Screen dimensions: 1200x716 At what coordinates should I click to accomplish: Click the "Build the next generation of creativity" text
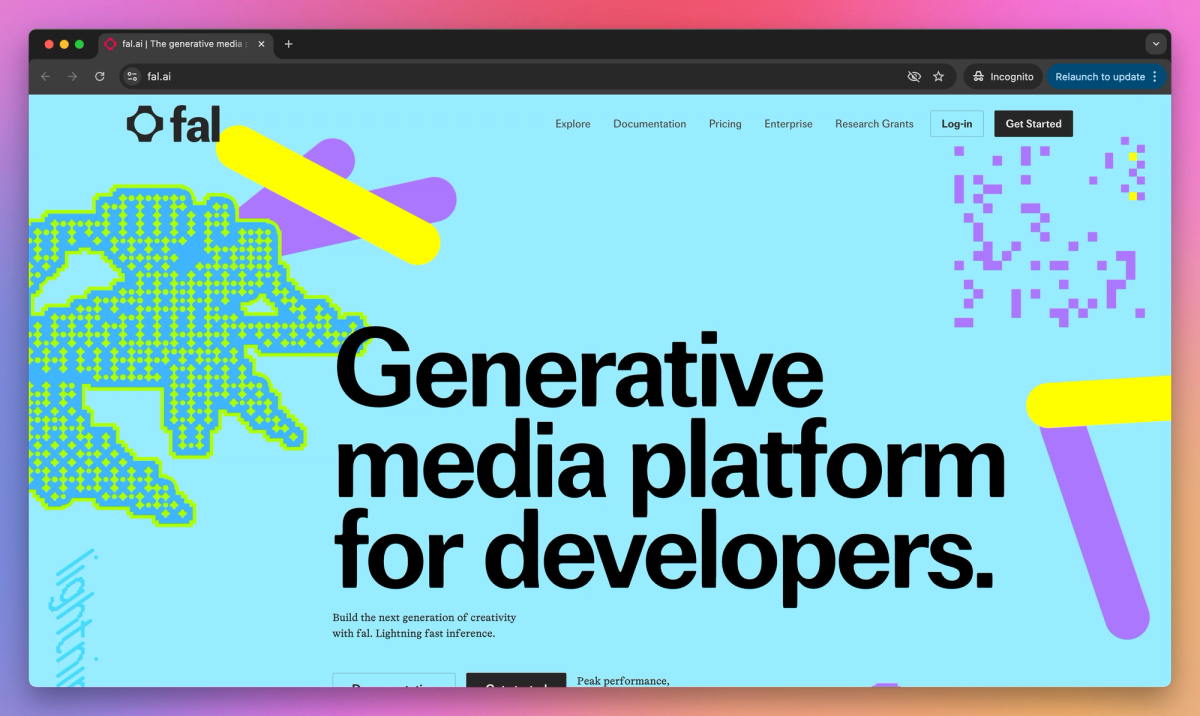tap(425, 617)
